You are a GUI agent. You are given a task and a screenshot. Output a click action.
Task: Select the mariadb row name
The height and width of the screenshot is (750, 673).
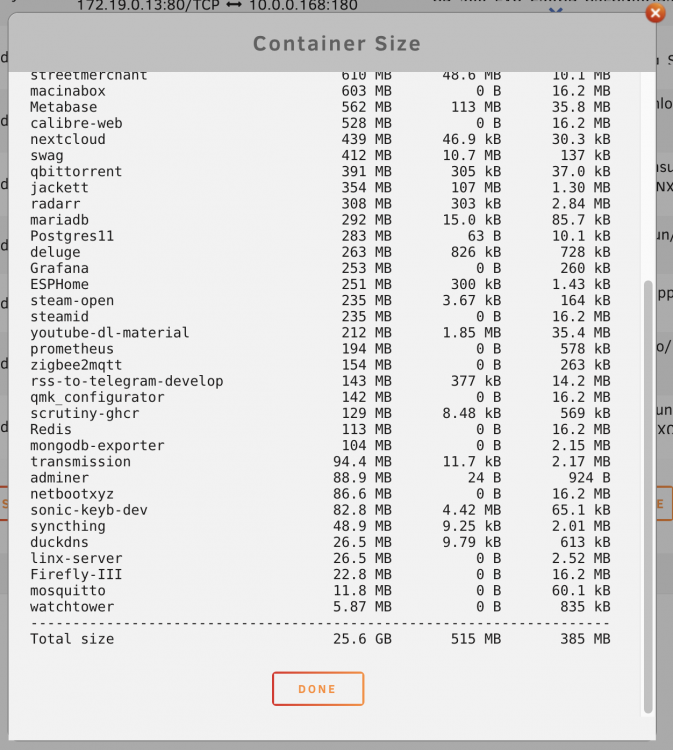tap(59, 220)
